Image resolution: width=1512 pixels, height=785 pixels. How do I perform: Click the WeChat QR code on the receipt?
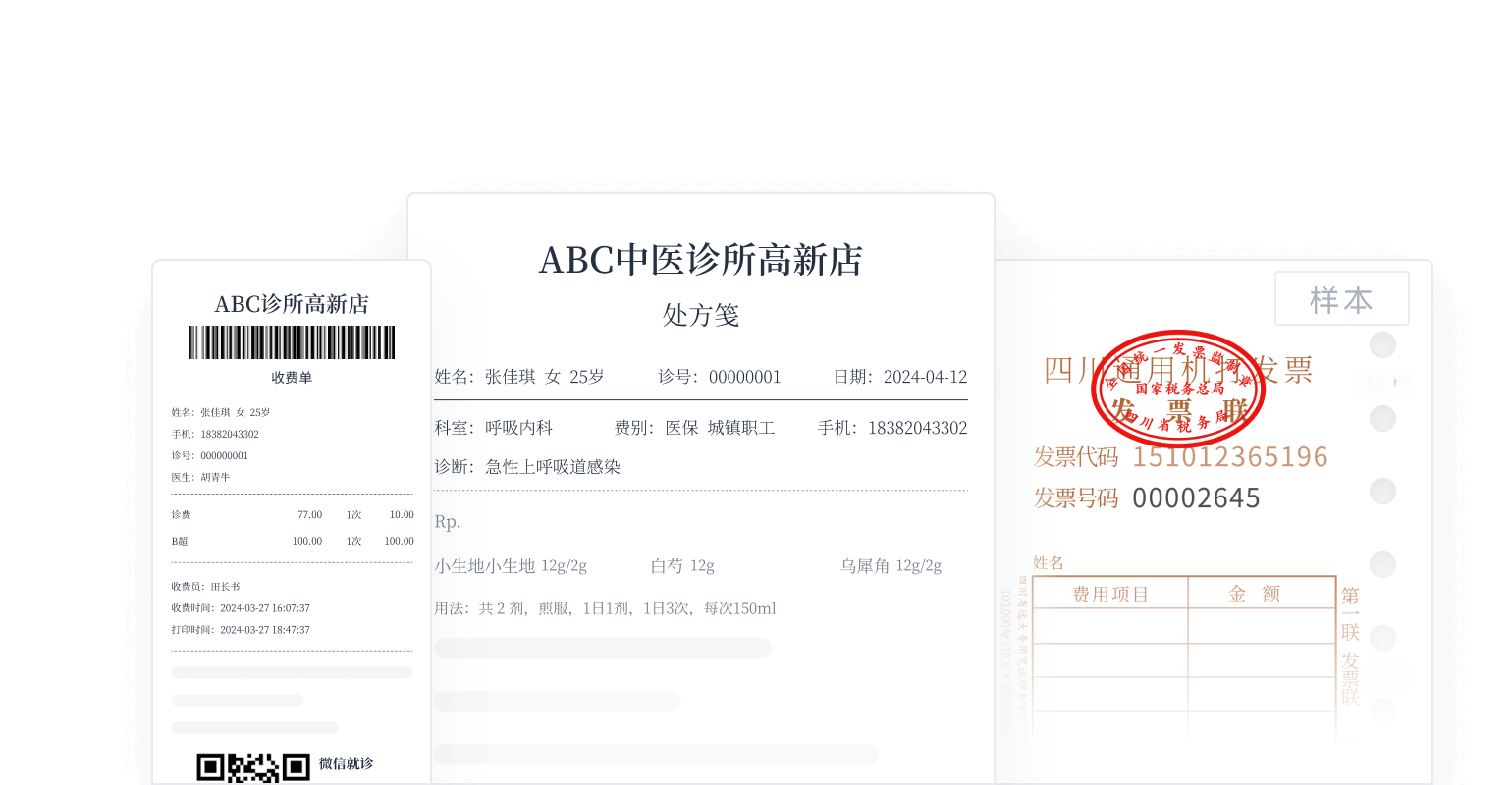point(253,767)
